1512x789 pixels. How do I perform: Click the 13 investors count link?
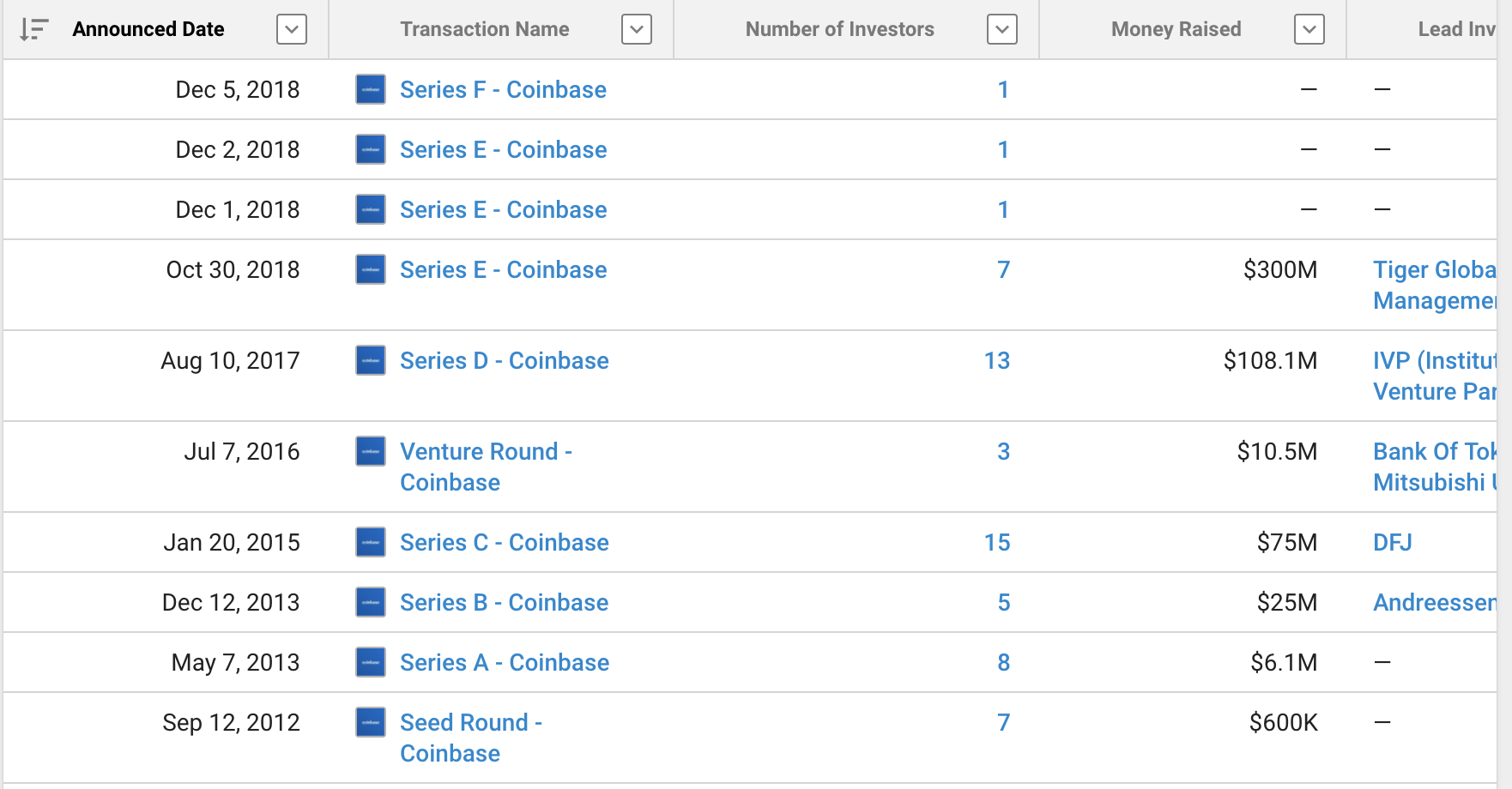[996, 361]
